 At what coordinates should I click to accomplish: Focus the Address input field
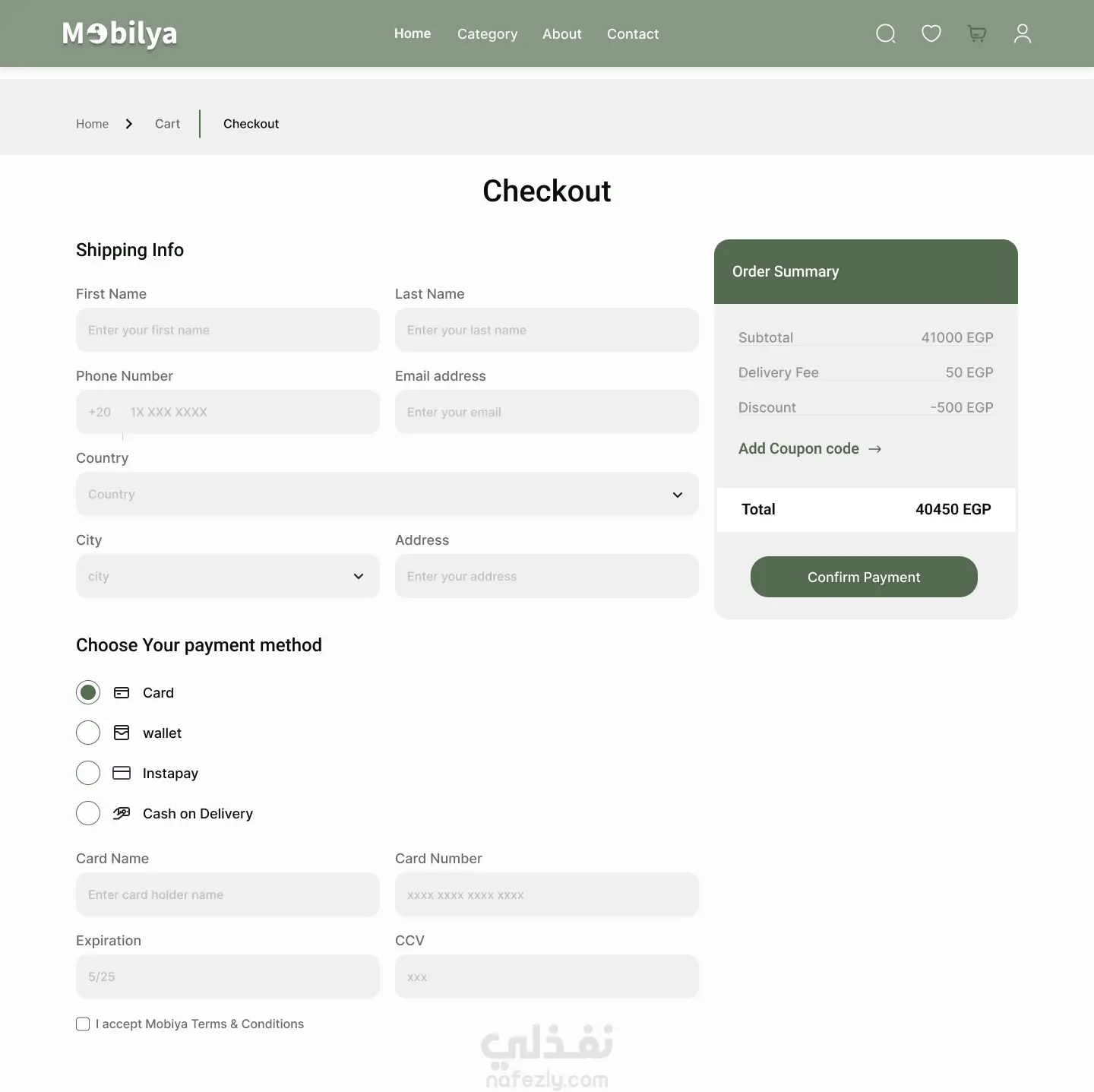(x=547, y=576)
